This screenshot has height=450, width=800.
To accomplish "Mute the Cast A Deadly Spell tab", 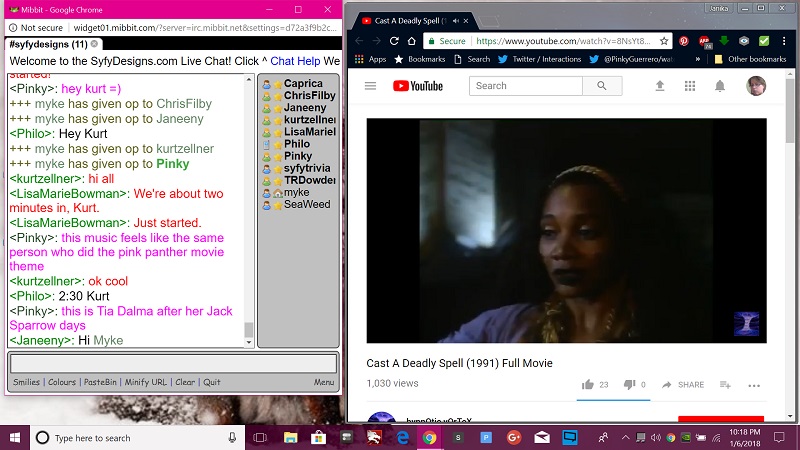I will click(x=455, y=21).
